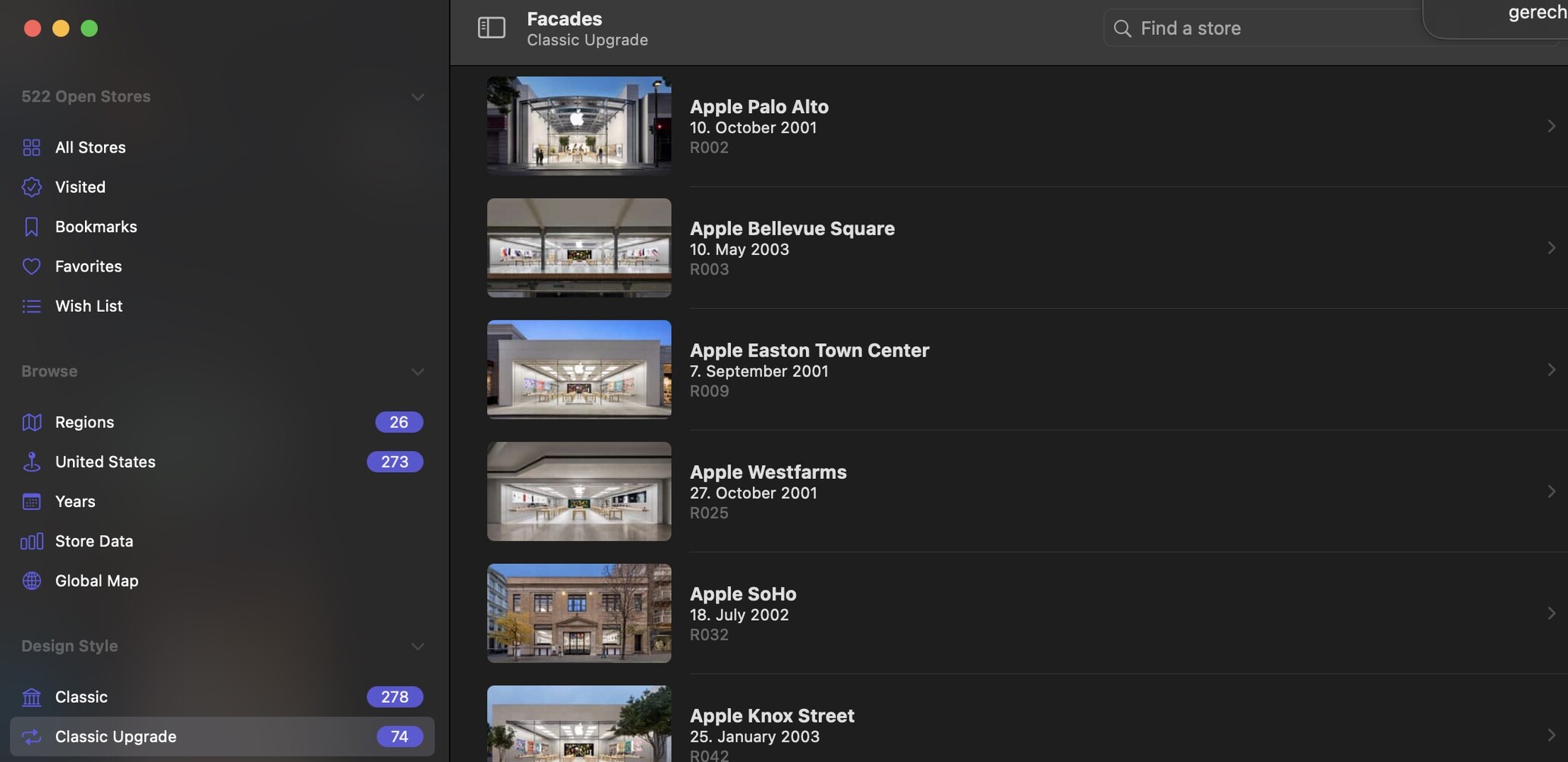1568x762 pixels.
Task: Click the Wish List lines icon
Action: (31, 306)
